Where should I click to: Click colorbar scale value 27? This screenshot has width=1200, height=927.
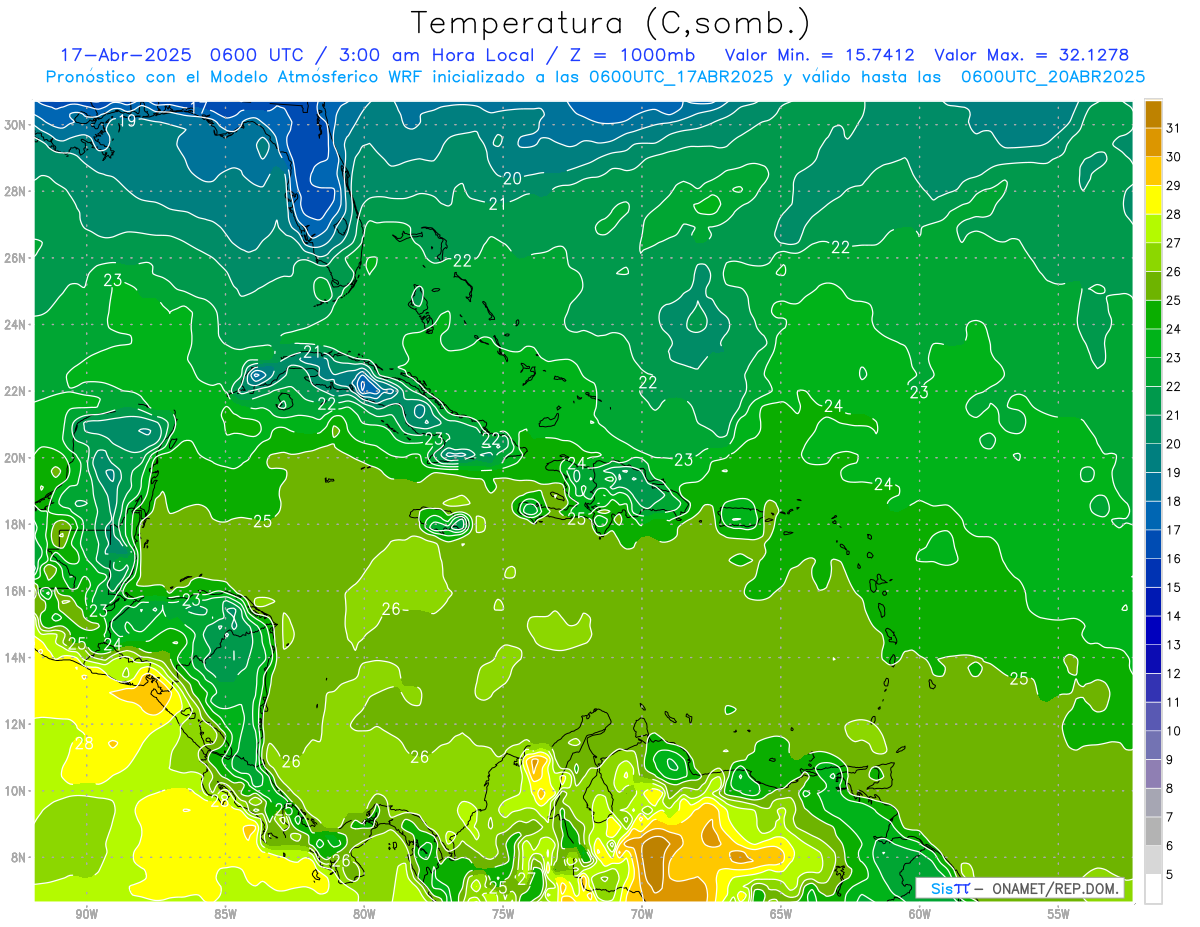1173,242
